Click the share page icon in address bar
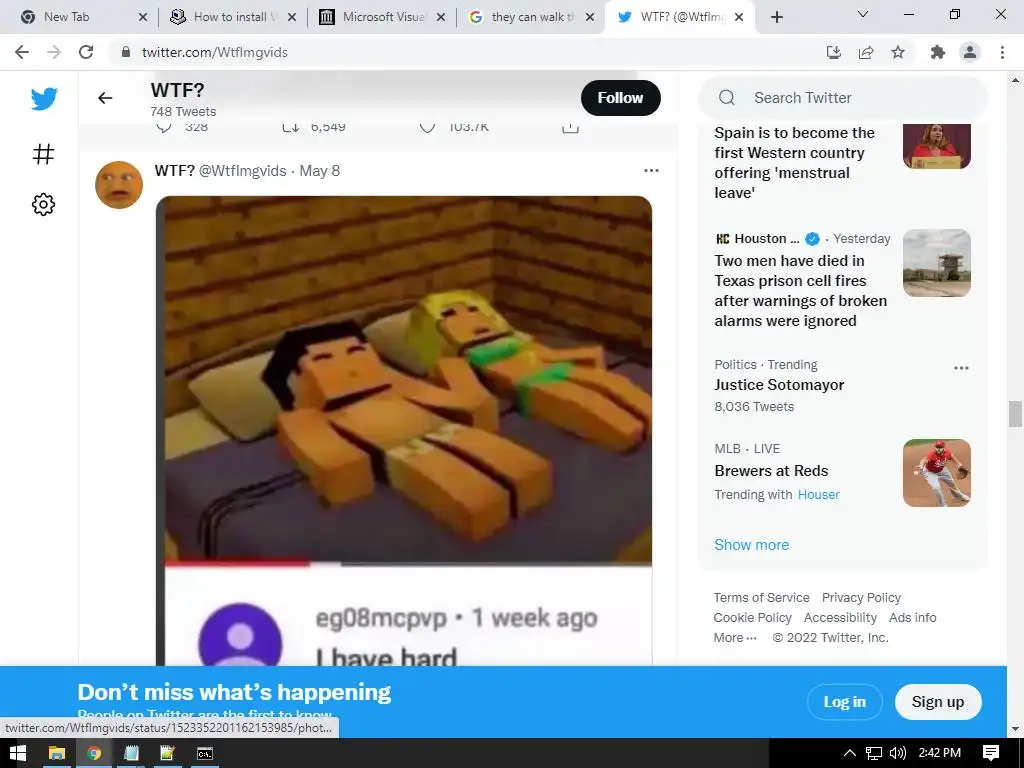 (866, 52)
